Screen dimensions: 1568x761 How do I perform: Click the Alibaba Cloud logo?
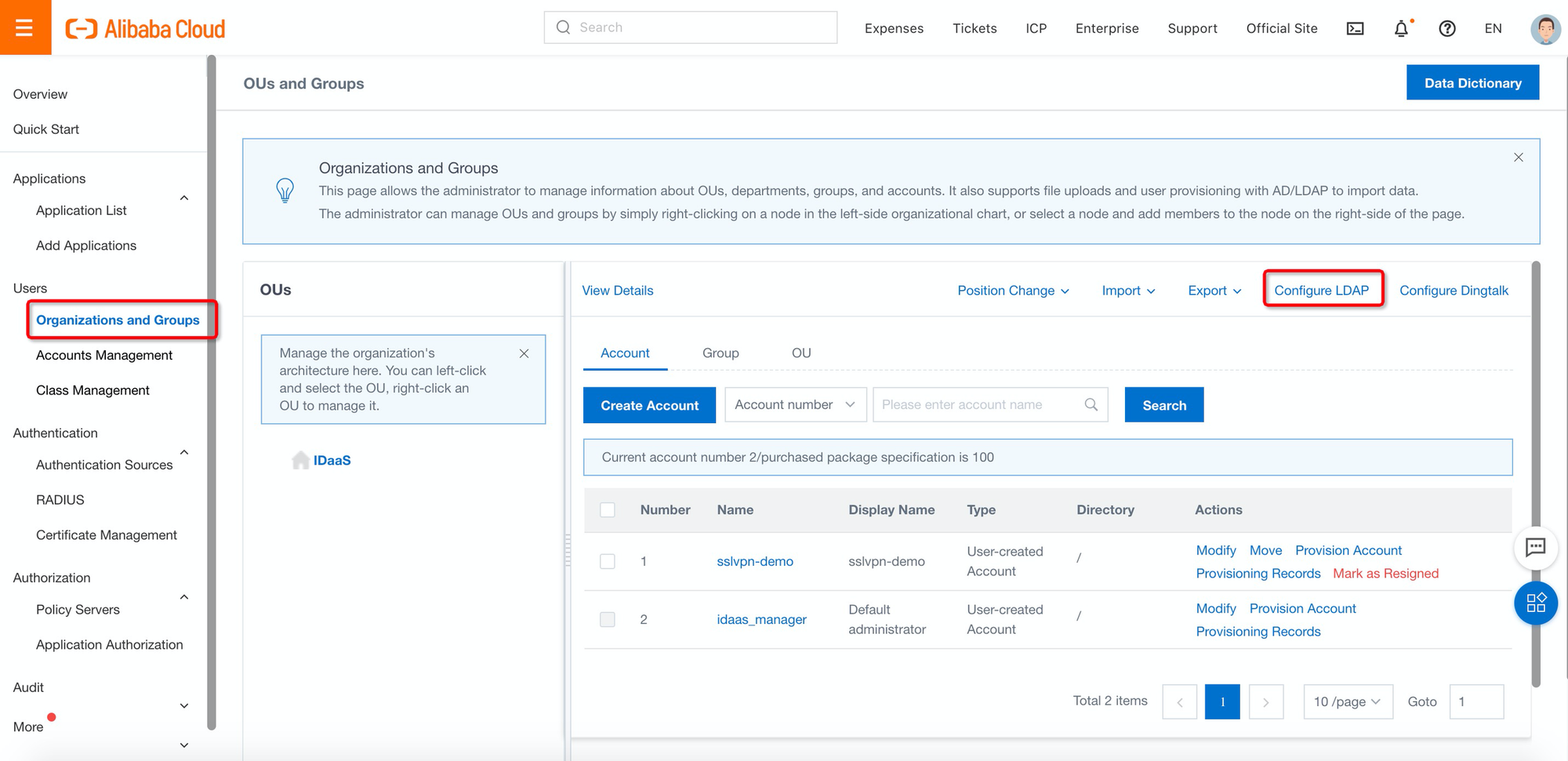[x=146, y=28]
